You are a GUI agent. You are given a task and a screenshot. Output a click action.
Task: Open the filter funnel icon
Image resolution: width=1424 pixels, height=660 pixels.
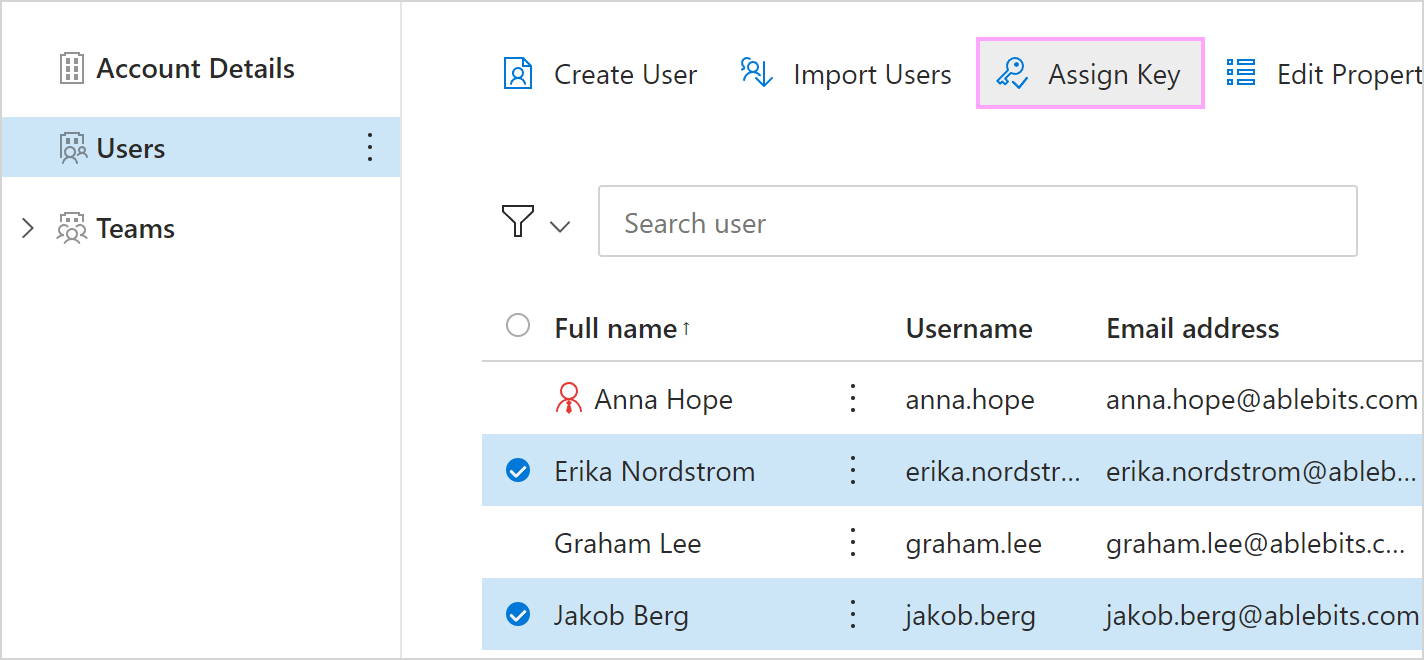pyautogui.click(x=517, y=222)
